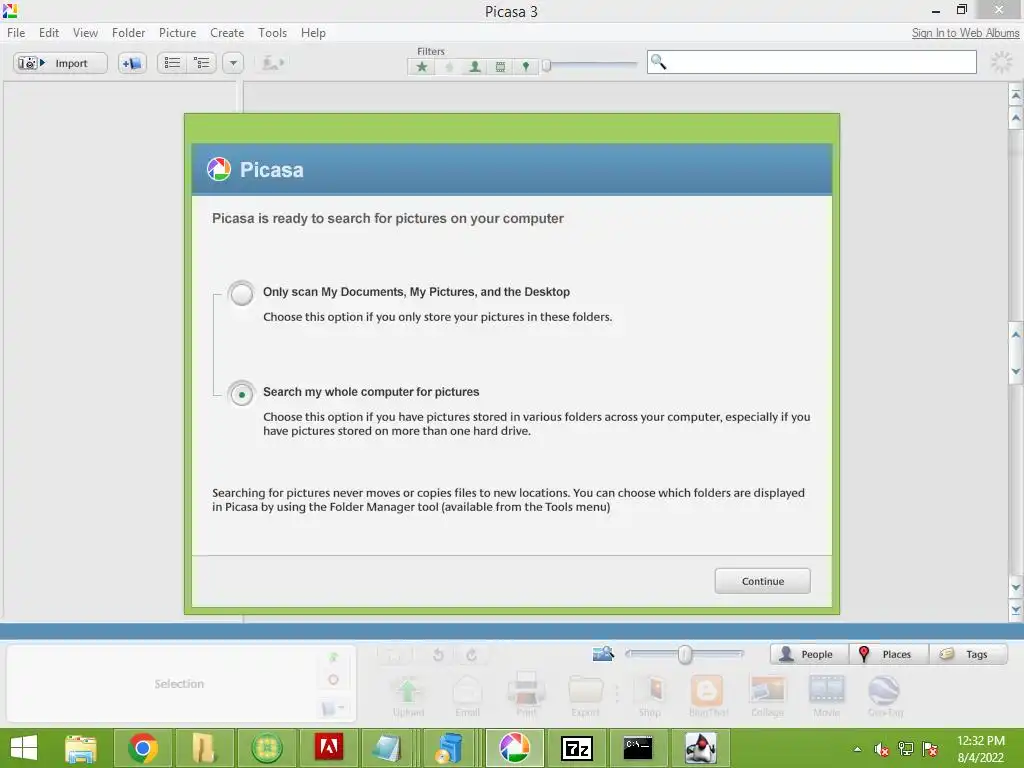Open the View menu
Viewport: 1024px width, 768px height.
pos(86,33)
